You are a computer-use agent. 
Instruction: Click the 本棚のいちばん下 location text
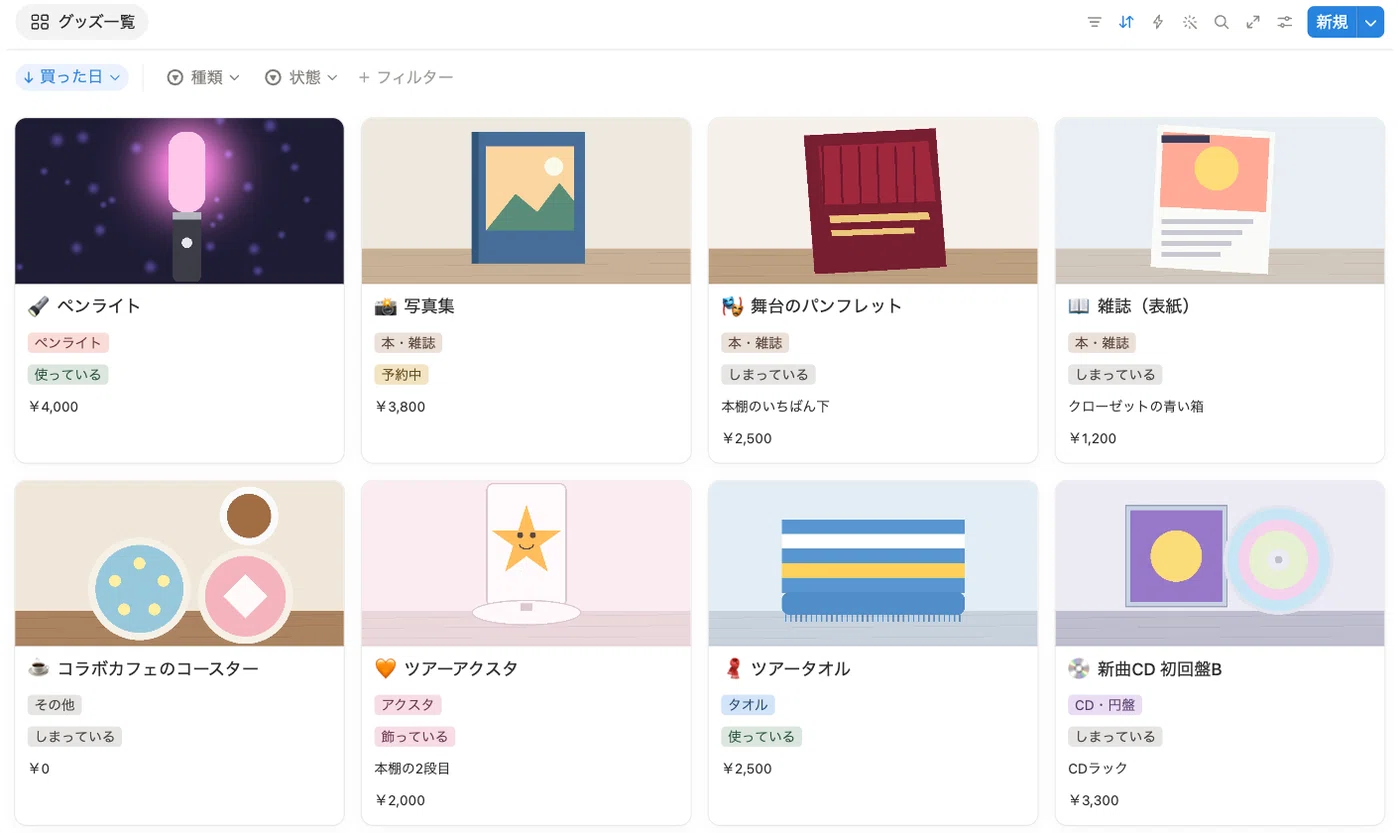775,406
